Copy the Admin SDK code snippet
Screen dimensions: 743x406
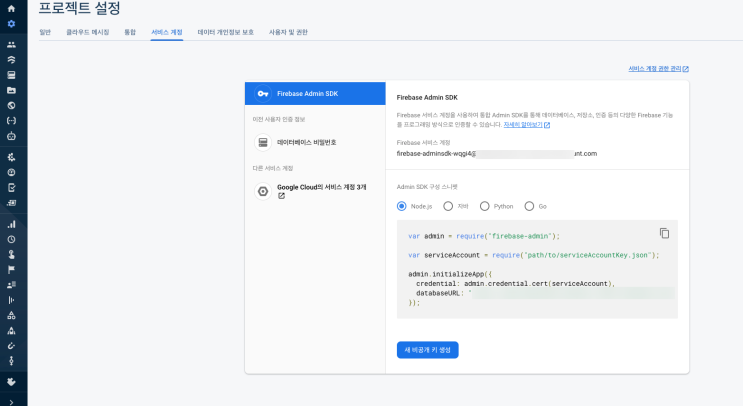[664, 233]
